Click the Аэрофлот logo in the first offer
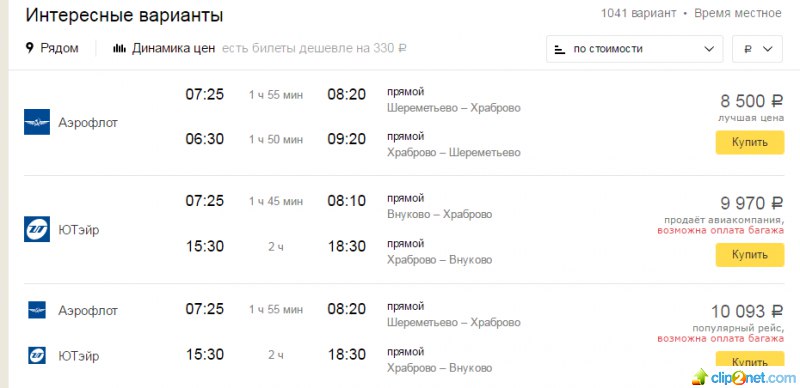Viewport: 800px width, 388px height. pos(37,122)
